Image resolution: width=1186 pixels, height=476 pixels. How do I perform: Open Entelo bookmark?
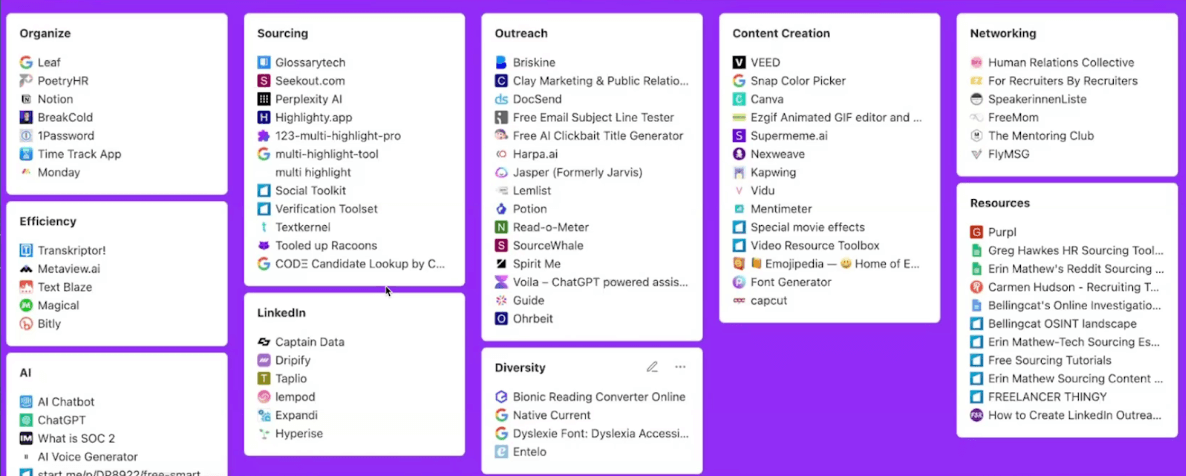[529, 452]
